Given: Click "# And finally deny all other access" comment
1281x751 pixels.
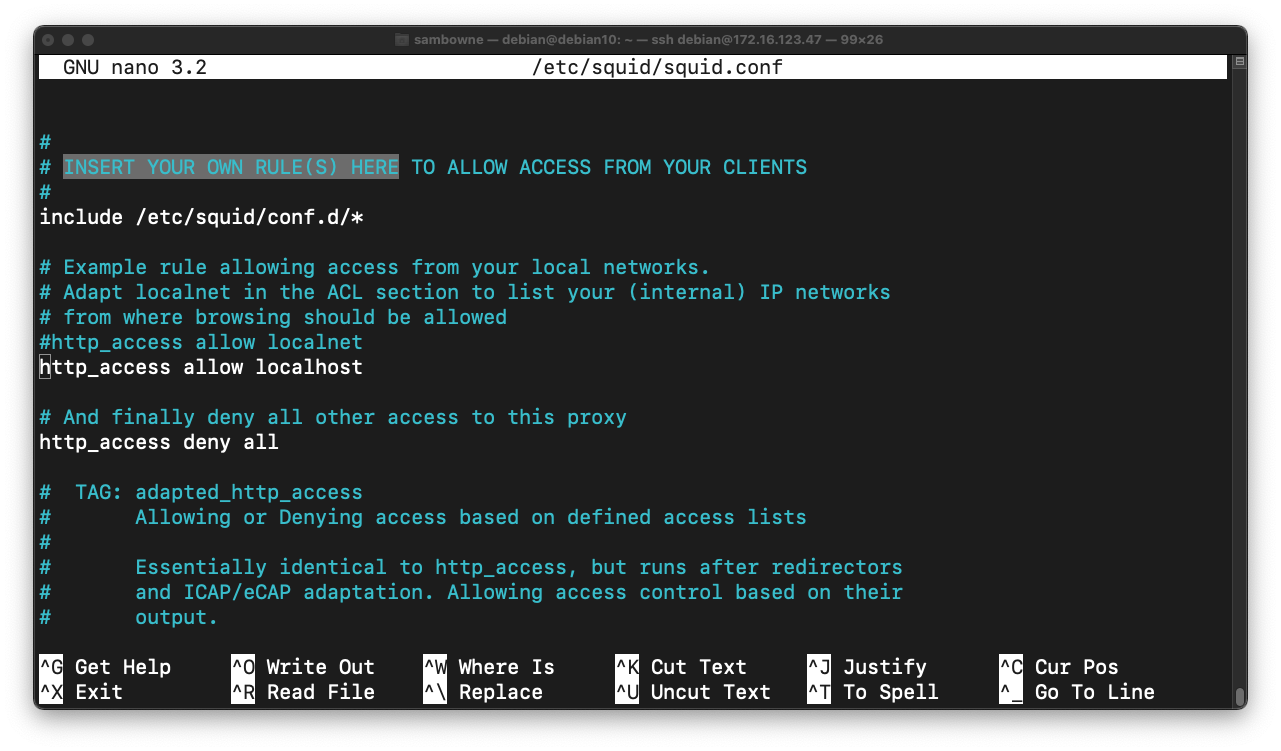Looking at the screenshot, I should pos(333,417).
